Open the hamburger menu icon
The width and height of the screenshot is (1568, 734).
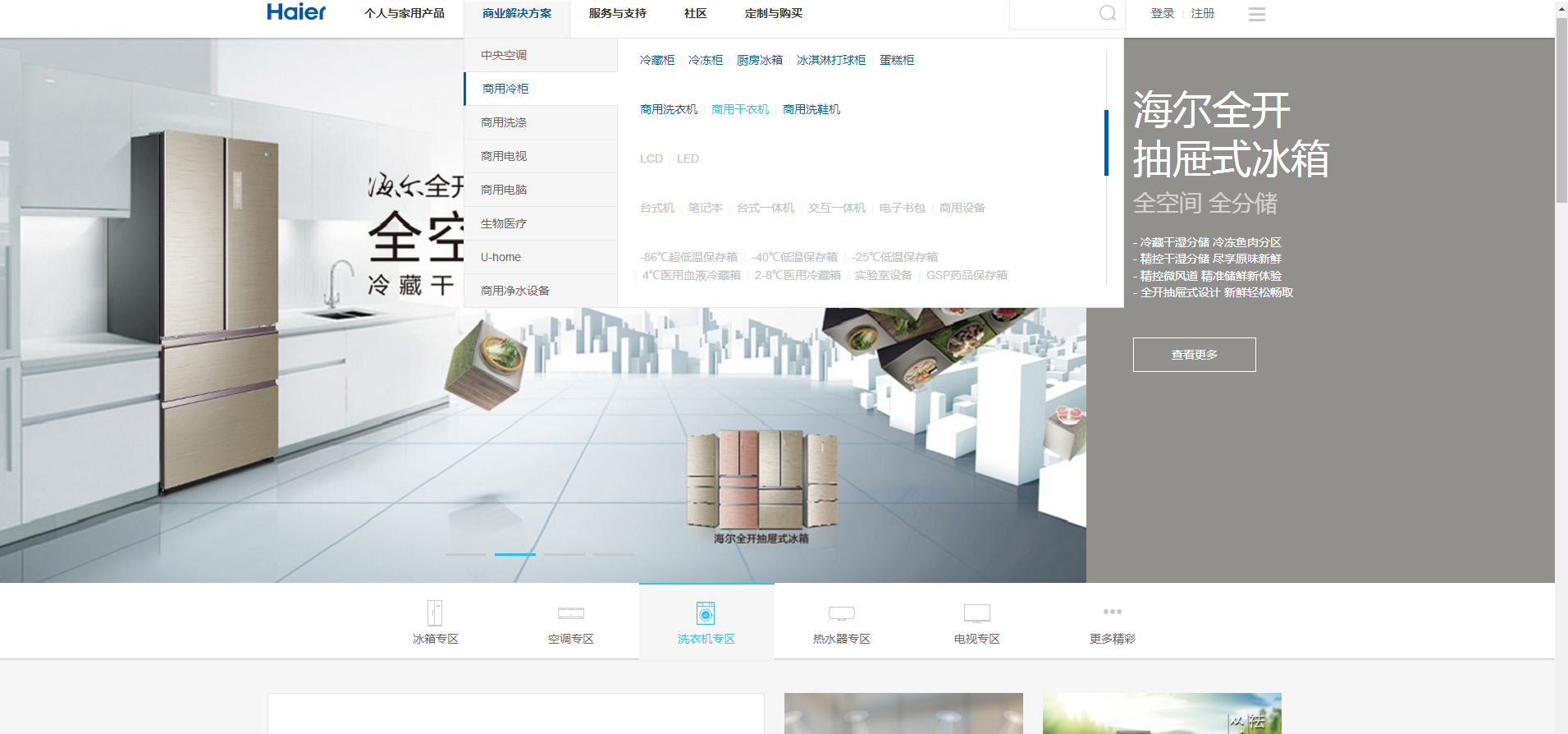(x=1256, y=14)
